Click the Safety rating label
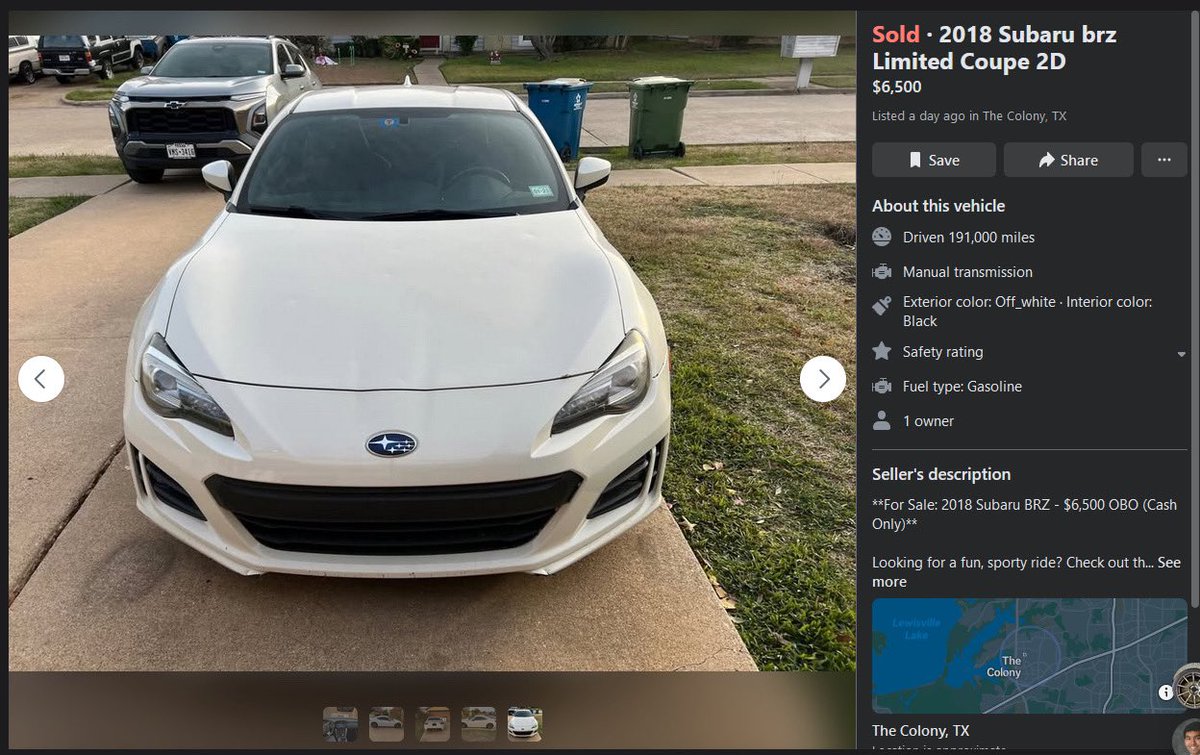1200x755 pixels. 943,352
